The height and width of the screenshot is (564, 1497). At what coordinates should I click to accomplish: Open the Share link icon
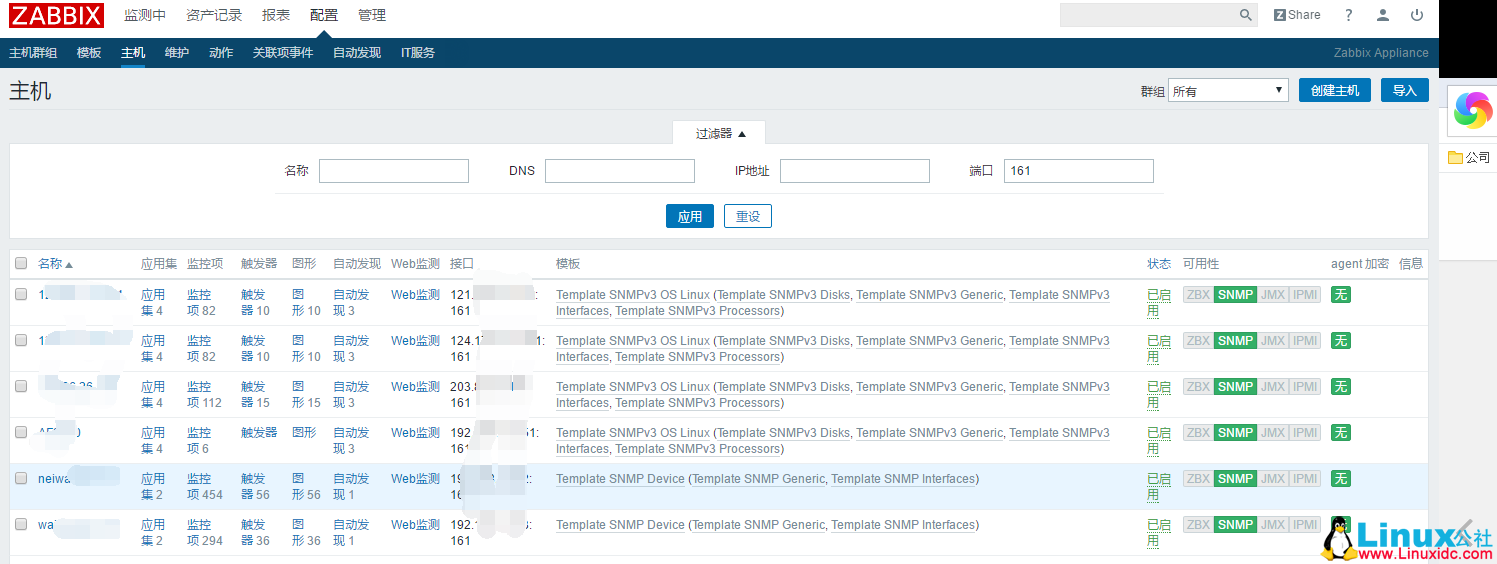coord(1297,15)
